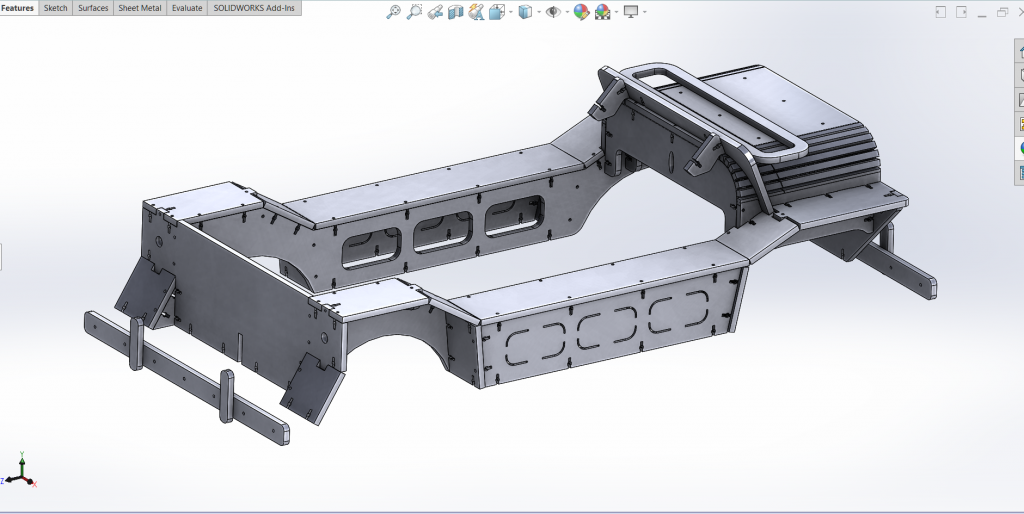
Task: Expand the View Orientation dropdown arrow
Action: click(x=511, y=12)
